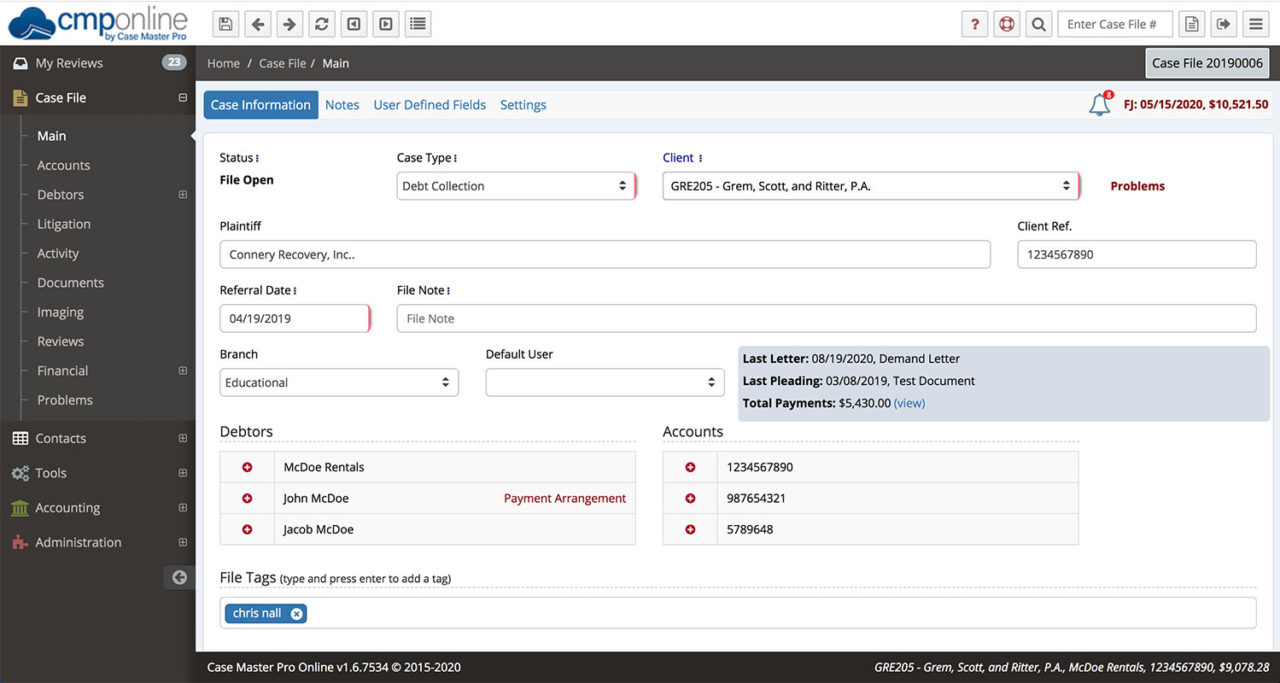
Task: Open the Branch dropdown
Action: tap(339, 382)
